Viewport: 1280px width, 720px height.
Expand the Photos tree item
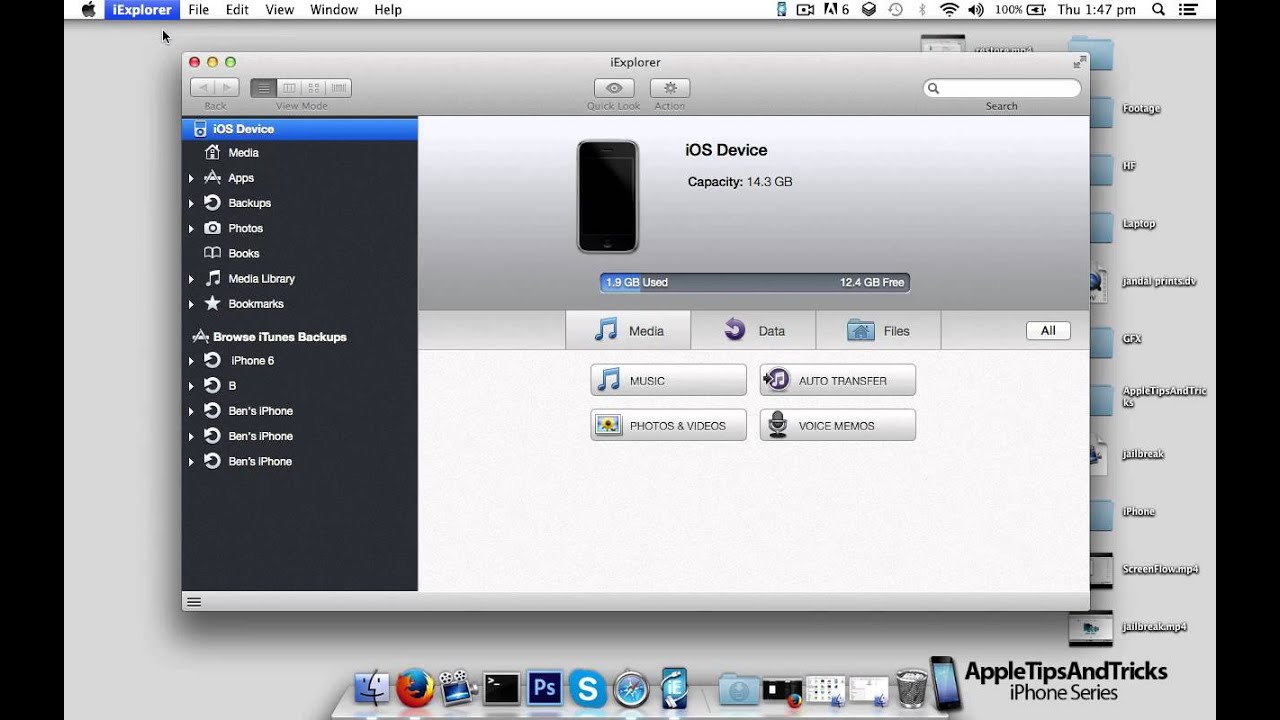[191, 229]
